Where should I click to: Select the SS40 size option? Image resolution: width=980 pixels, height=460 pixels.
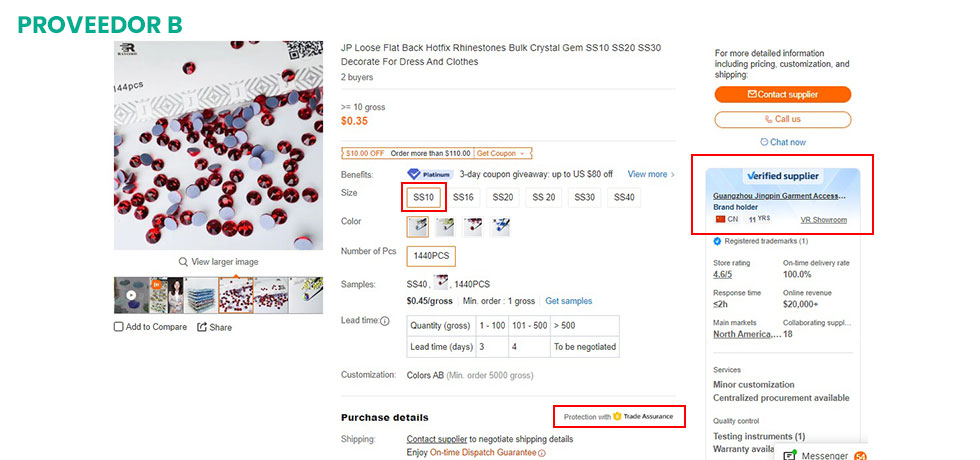[x=624, y=198]
